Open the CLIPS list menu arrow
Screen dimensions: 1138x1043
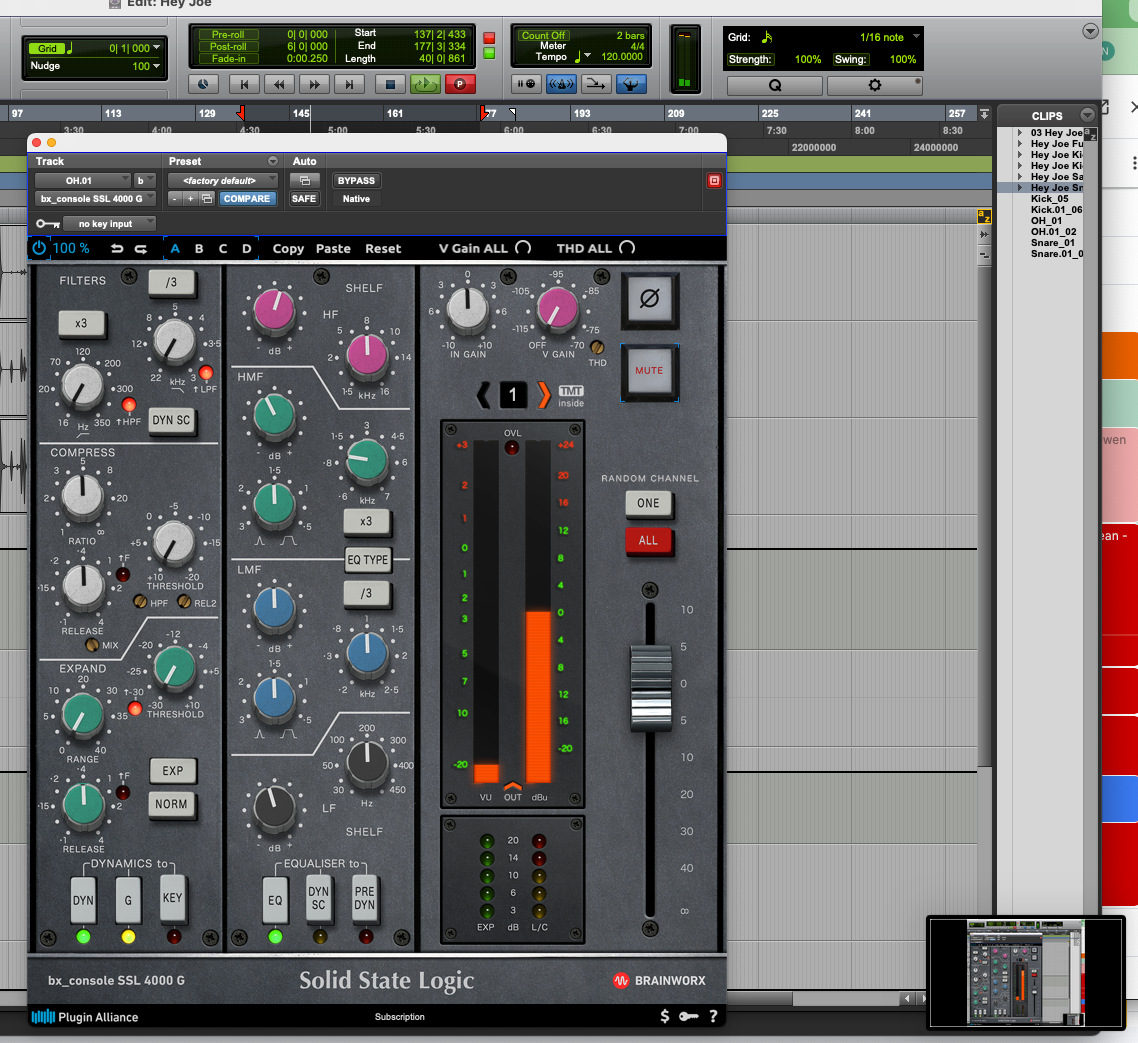1087,115
